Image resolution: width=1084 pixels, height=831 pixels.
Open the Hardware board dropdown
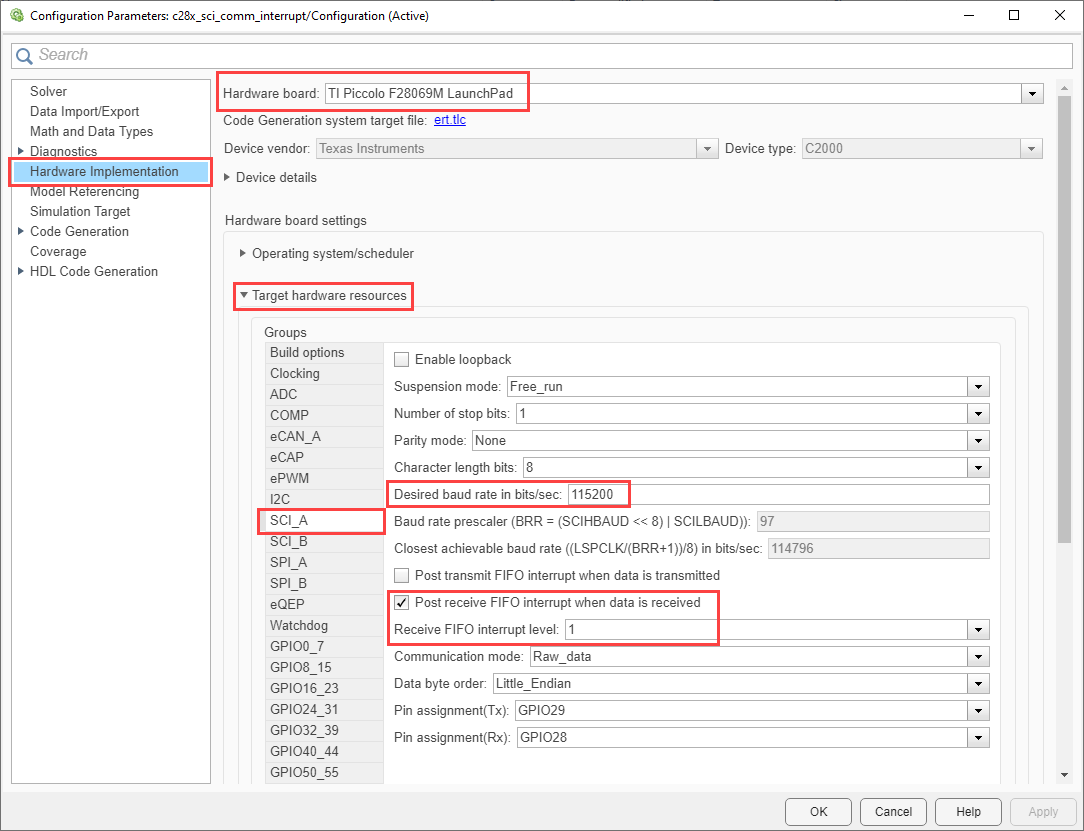point(1032,93)
